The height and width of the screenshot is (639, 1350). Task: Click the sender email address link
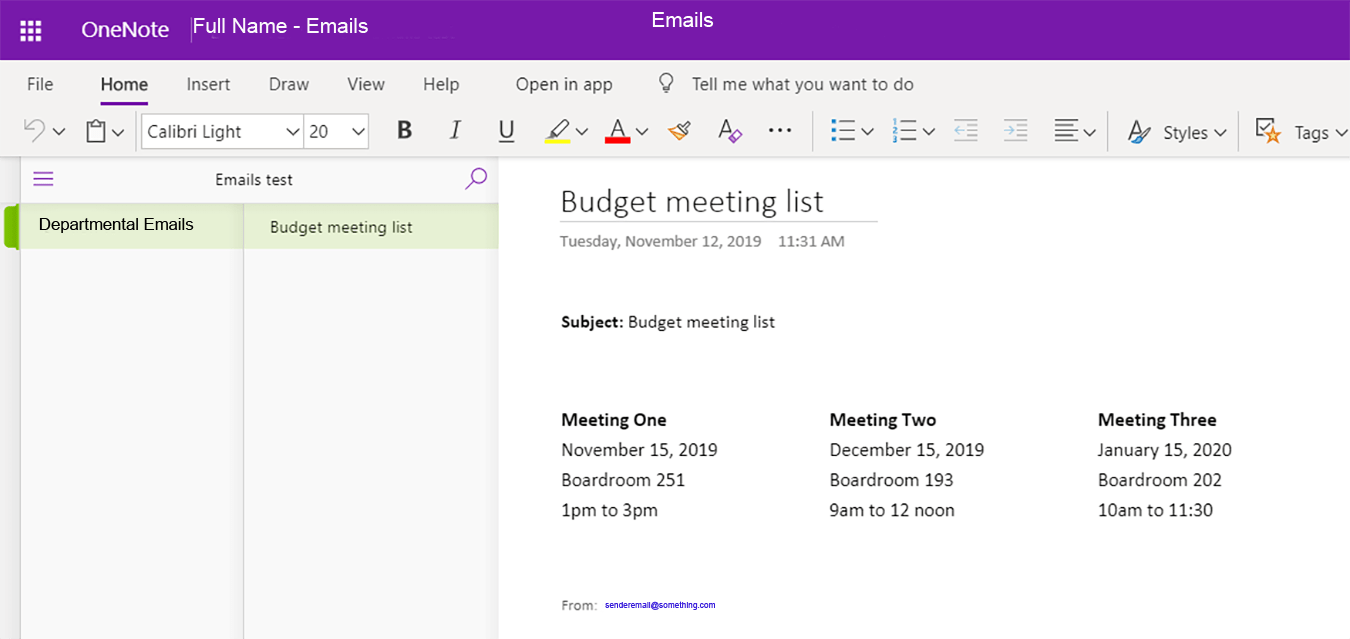click(x=660, y=605)
